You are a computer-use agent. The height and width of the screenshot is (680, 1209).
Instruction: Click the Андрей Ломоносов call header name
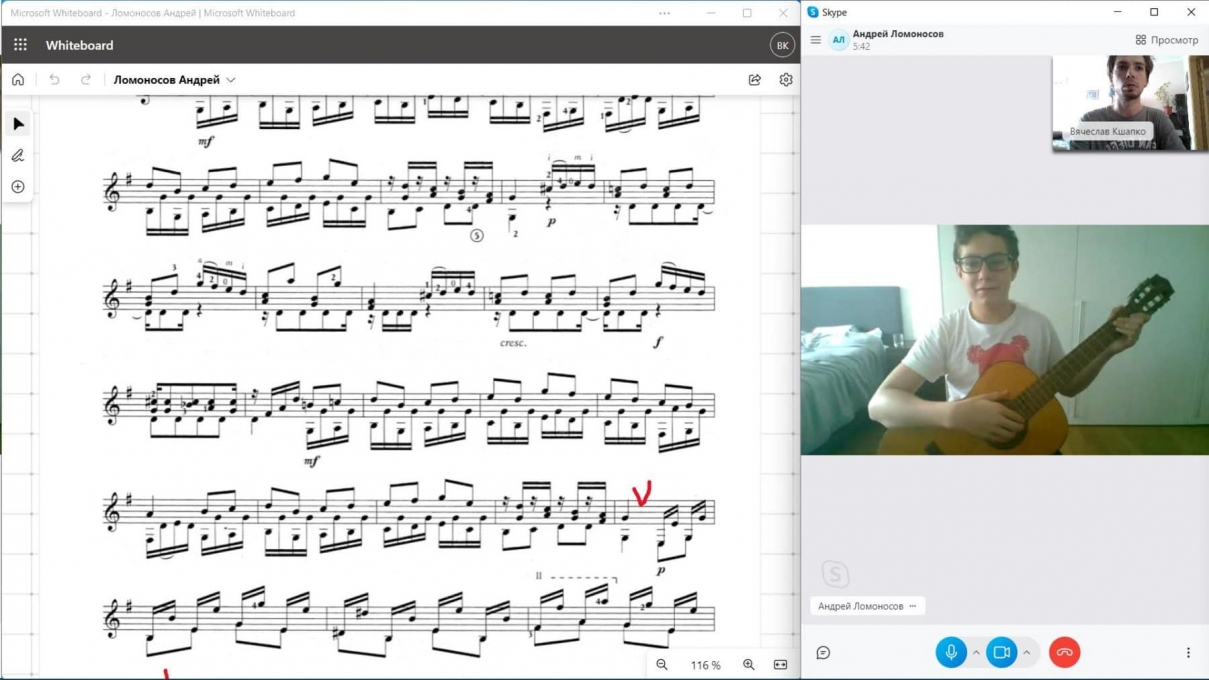click(898, 34)
